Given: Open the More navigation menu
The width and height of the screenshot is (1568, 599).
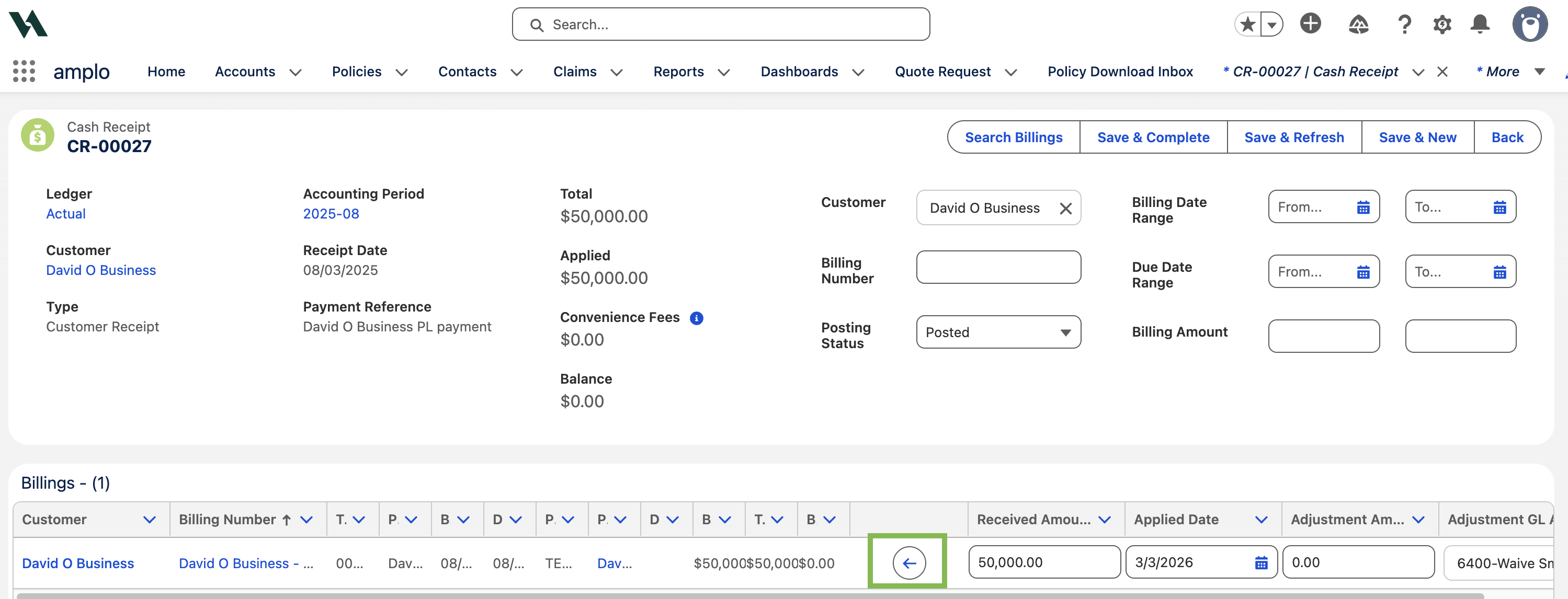Looking at the screenshot, I should (1511, 72).
